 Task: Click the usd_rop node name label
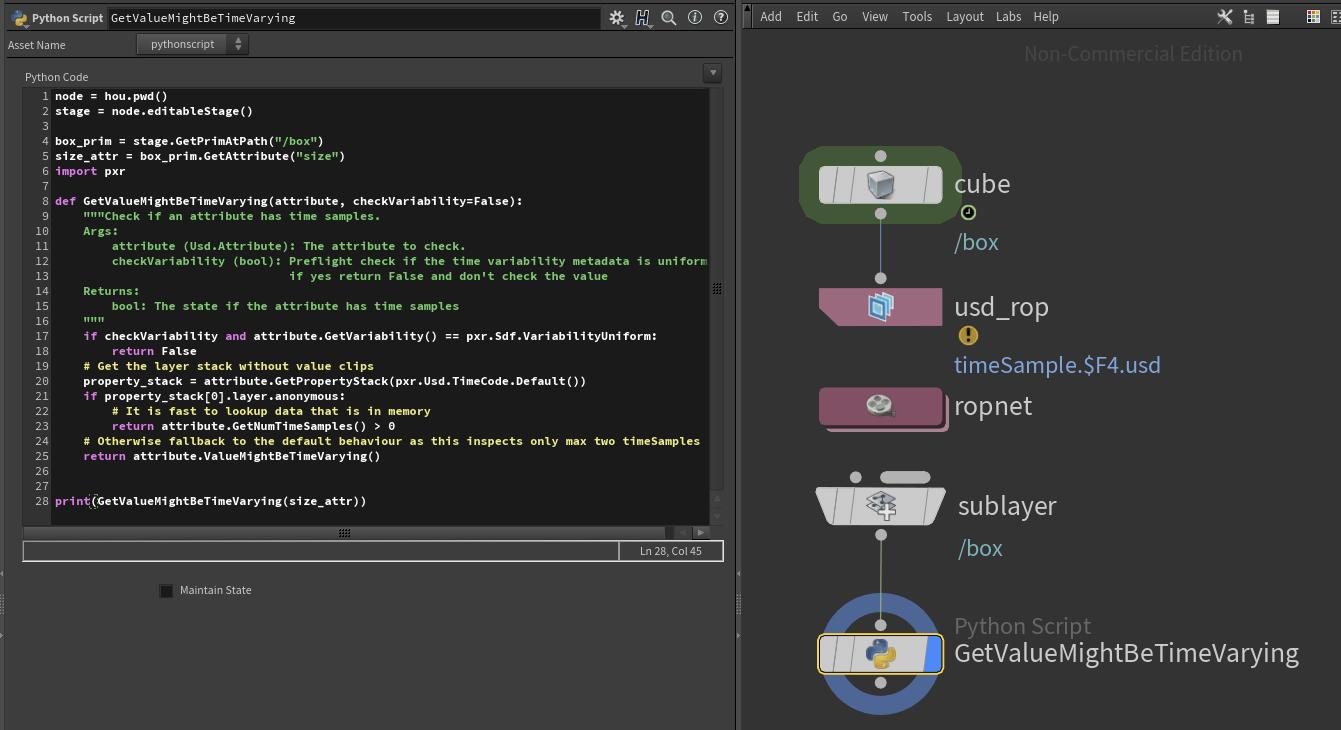coord(1001,307)
